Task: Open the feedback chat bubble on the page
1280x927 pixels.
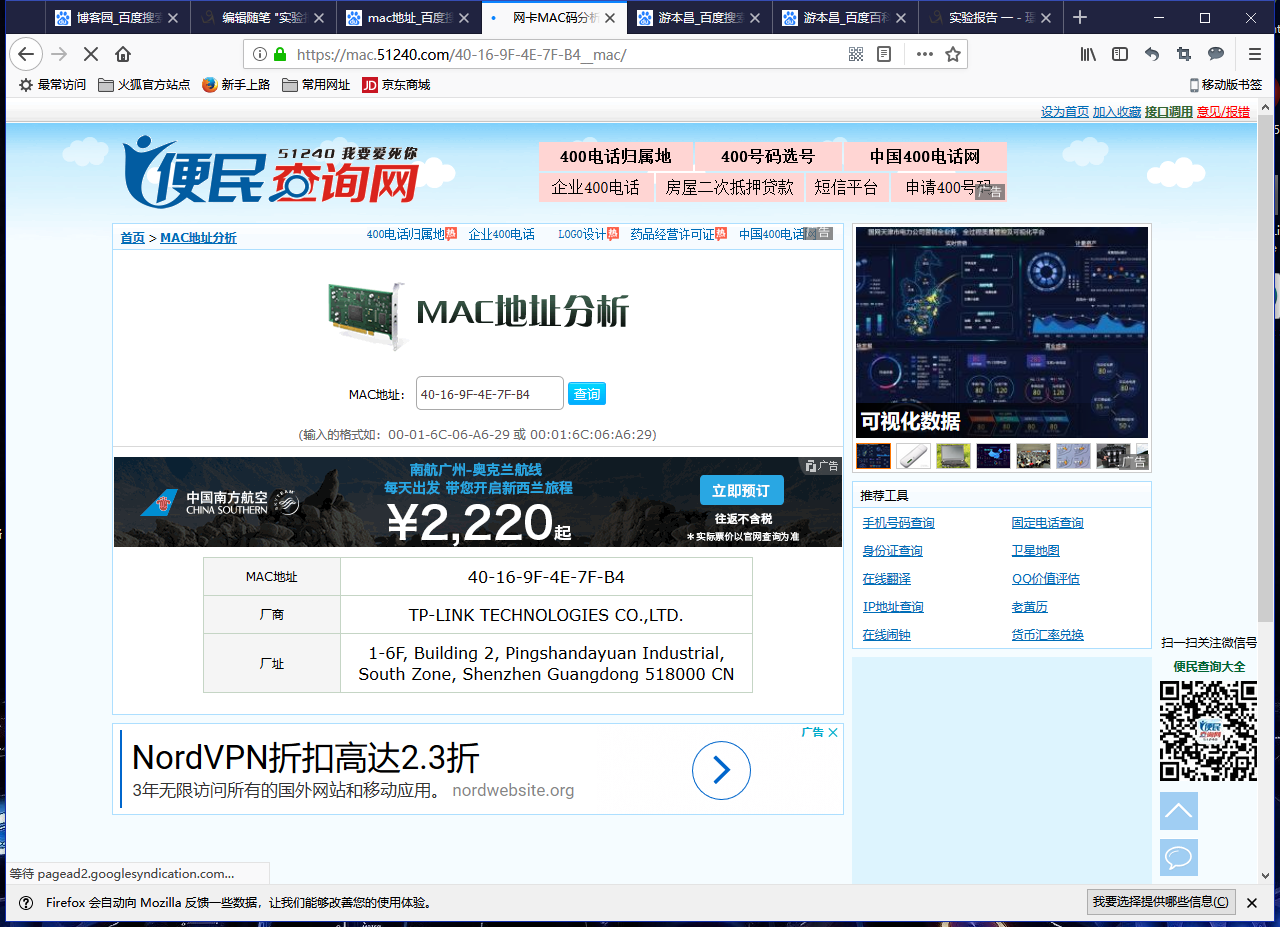Action: pyautogui.click(x=1179, y=857)
